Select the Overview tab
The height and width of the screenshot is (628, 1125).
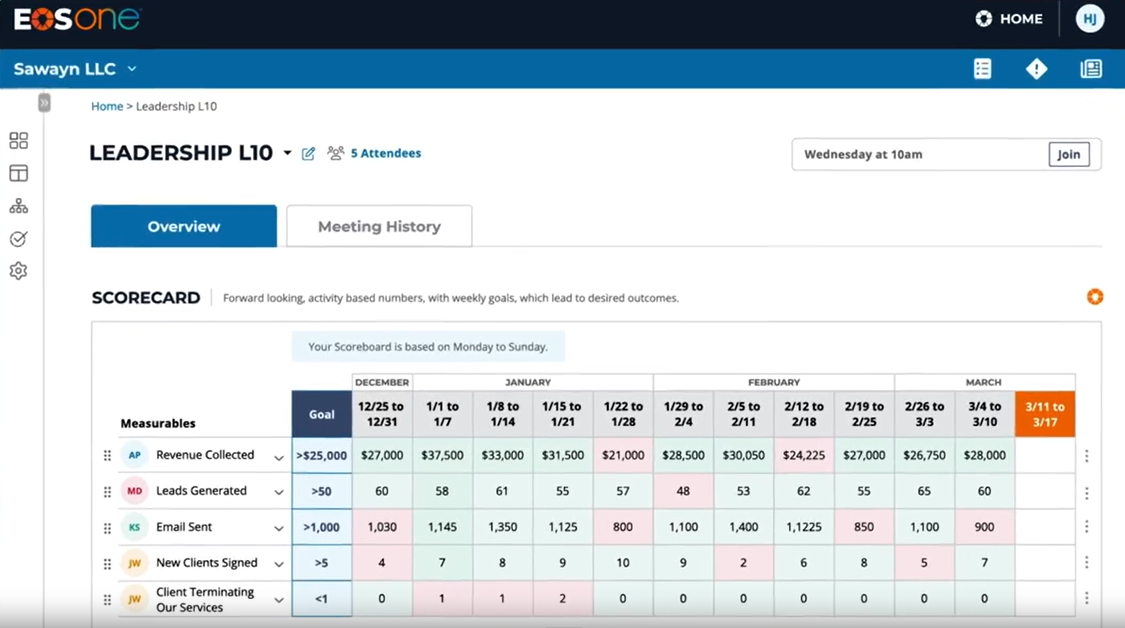(x=184, y=226)
